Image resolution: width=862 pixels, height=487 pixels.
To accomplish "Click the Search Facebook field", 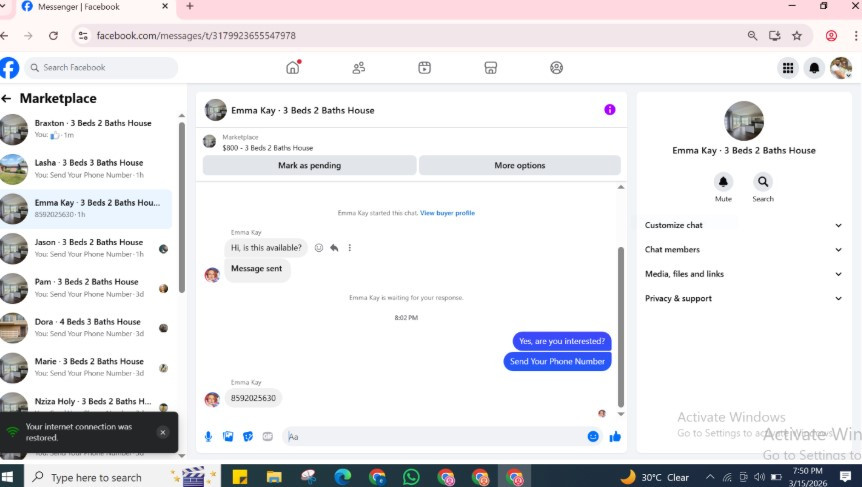I will pyautogui.click(x=101, y=68).
